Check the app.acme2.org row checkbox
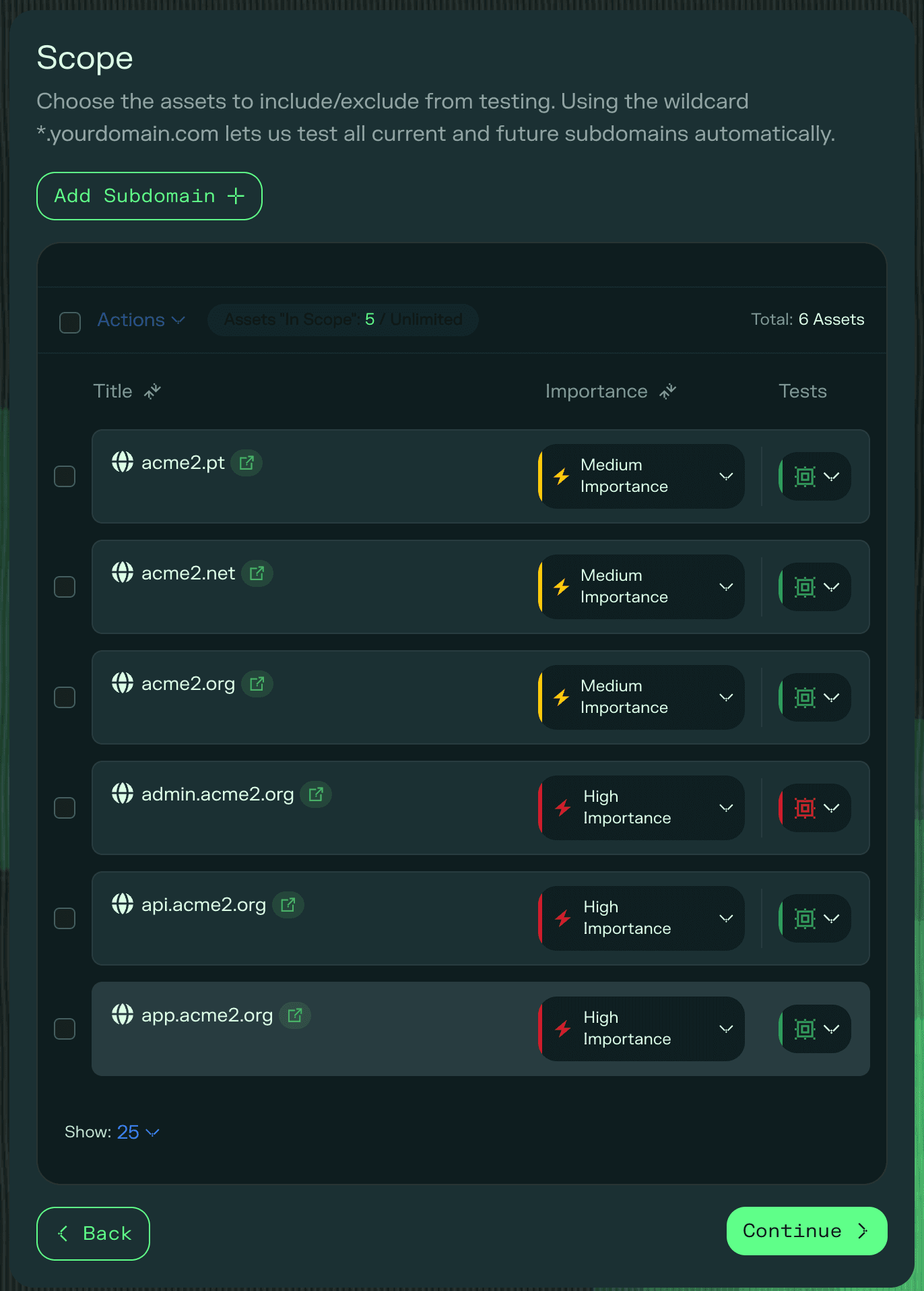The height and width of the screenshot is (1291, 924). click(65, 1029)
